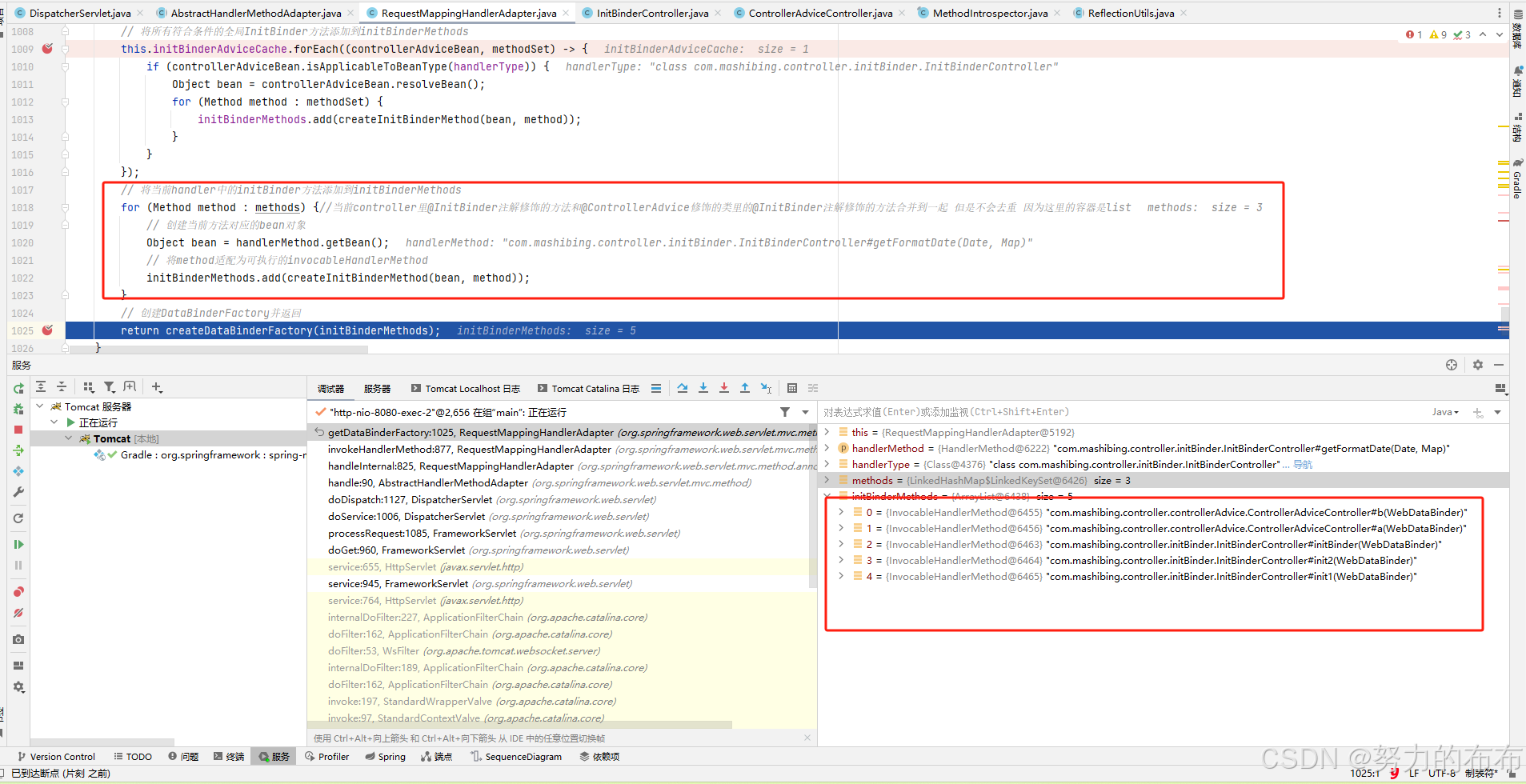The width and height of the screenshot is (1526, 784).
Task: Toggle breakpoint at line 1025
Action: (x=47, y=330)
